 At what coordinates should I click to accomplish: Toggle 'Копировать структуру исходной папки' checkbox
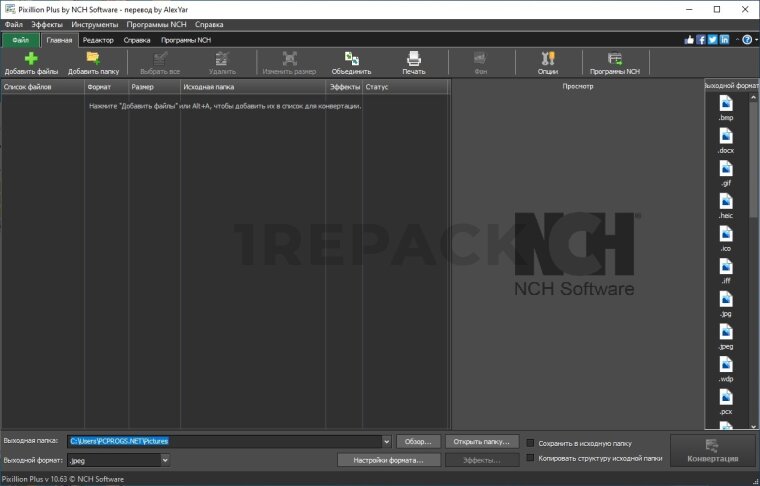tap(530, 458)
